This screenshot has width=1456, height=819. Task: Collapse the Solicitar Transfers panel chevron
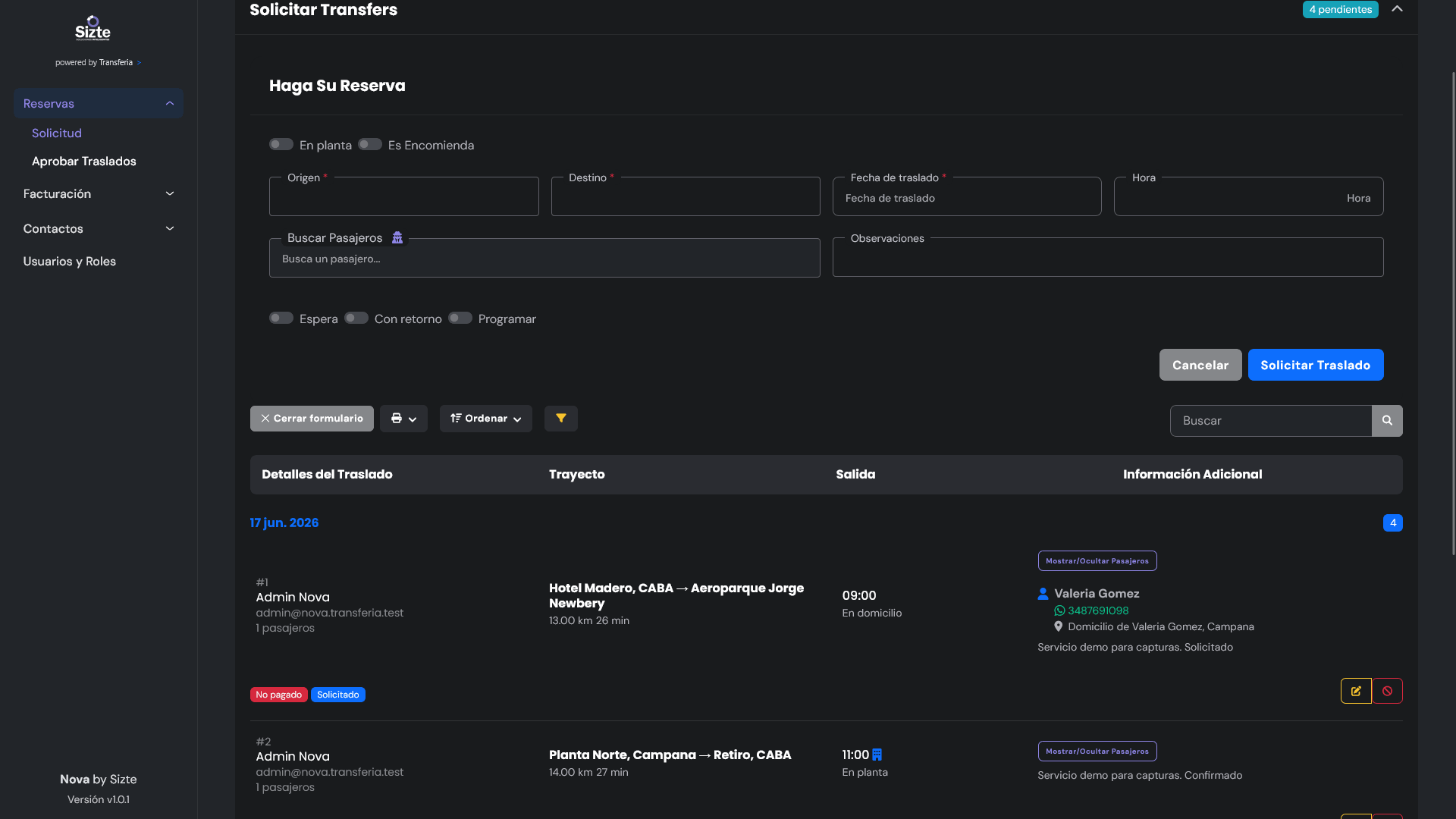[1397, 9]
